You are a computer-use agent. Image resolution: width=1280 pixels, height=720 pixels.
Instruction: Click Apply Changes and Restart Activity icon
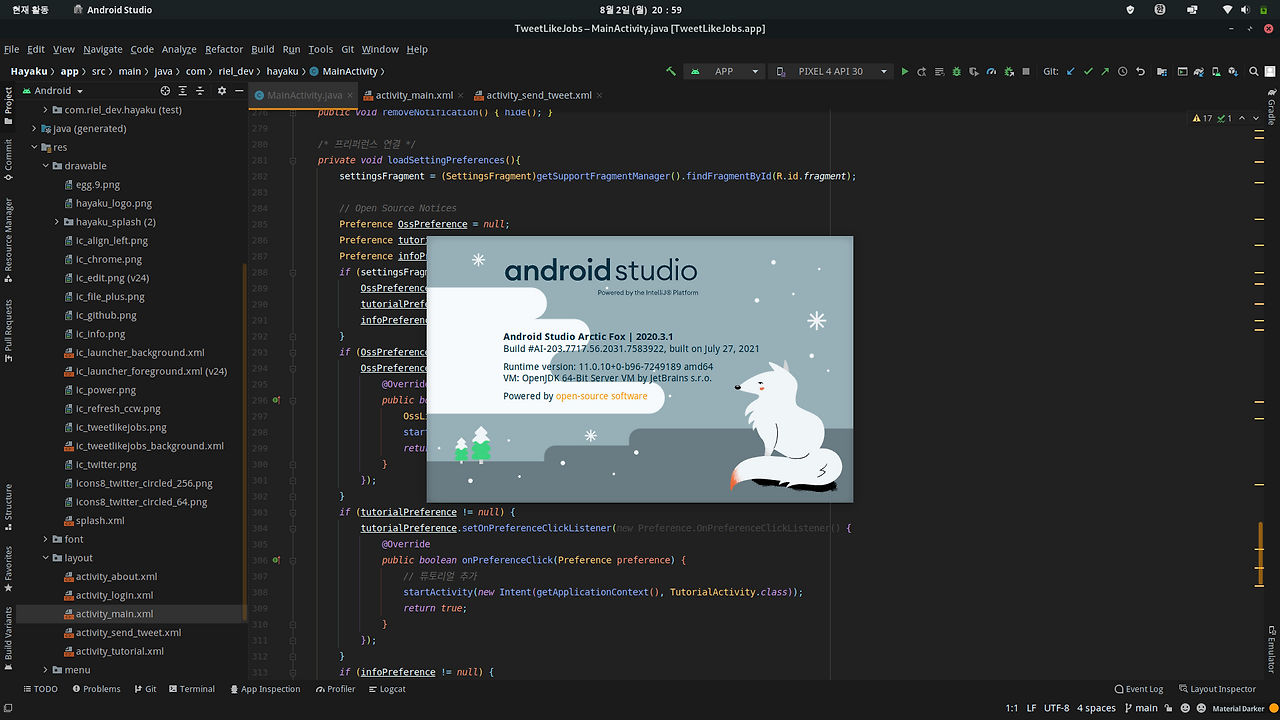click(921, 71)
